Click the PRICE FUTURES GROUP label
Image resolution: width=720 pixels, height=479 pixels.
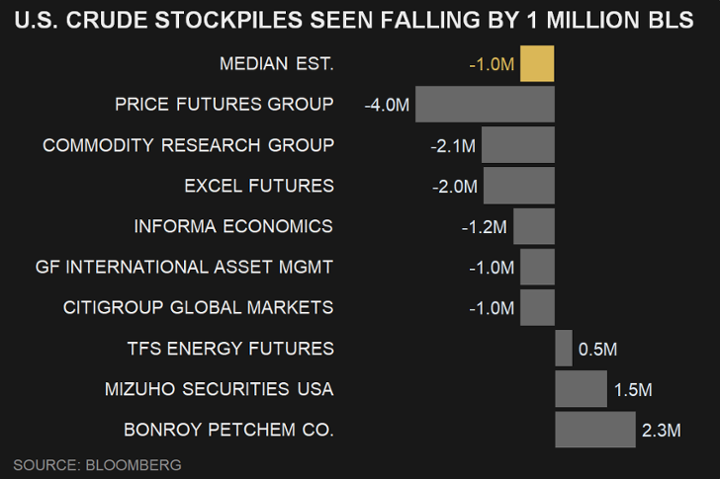click(x=224, y=104)
